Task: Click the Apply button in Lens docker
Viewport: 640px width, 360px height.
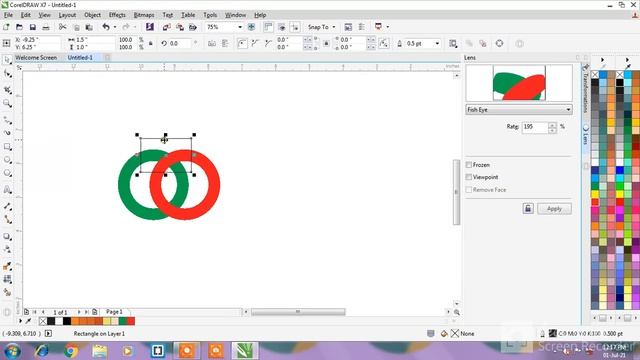Action: [x=554, y=209]
